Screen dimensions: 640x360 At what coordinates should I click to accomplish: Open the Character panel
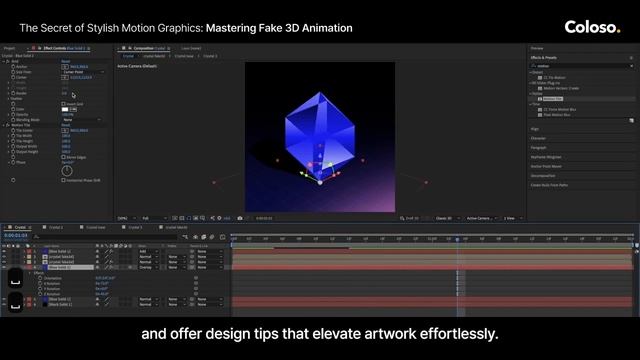point(538,138)
